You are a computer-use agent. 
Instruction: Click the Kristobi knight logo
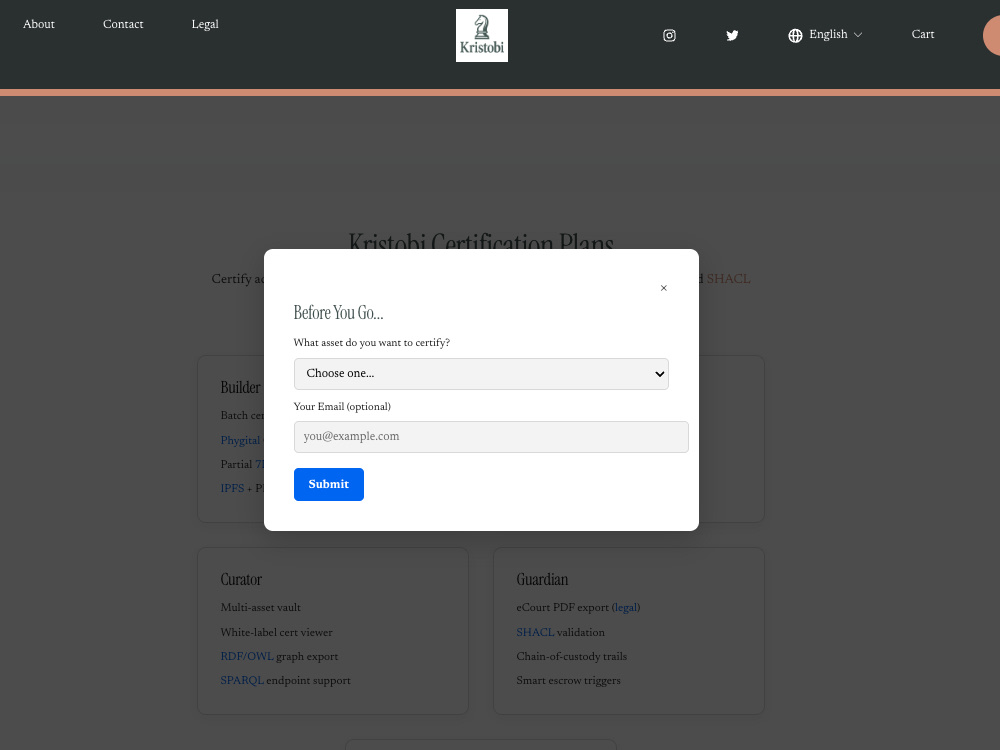pos(482,35)
